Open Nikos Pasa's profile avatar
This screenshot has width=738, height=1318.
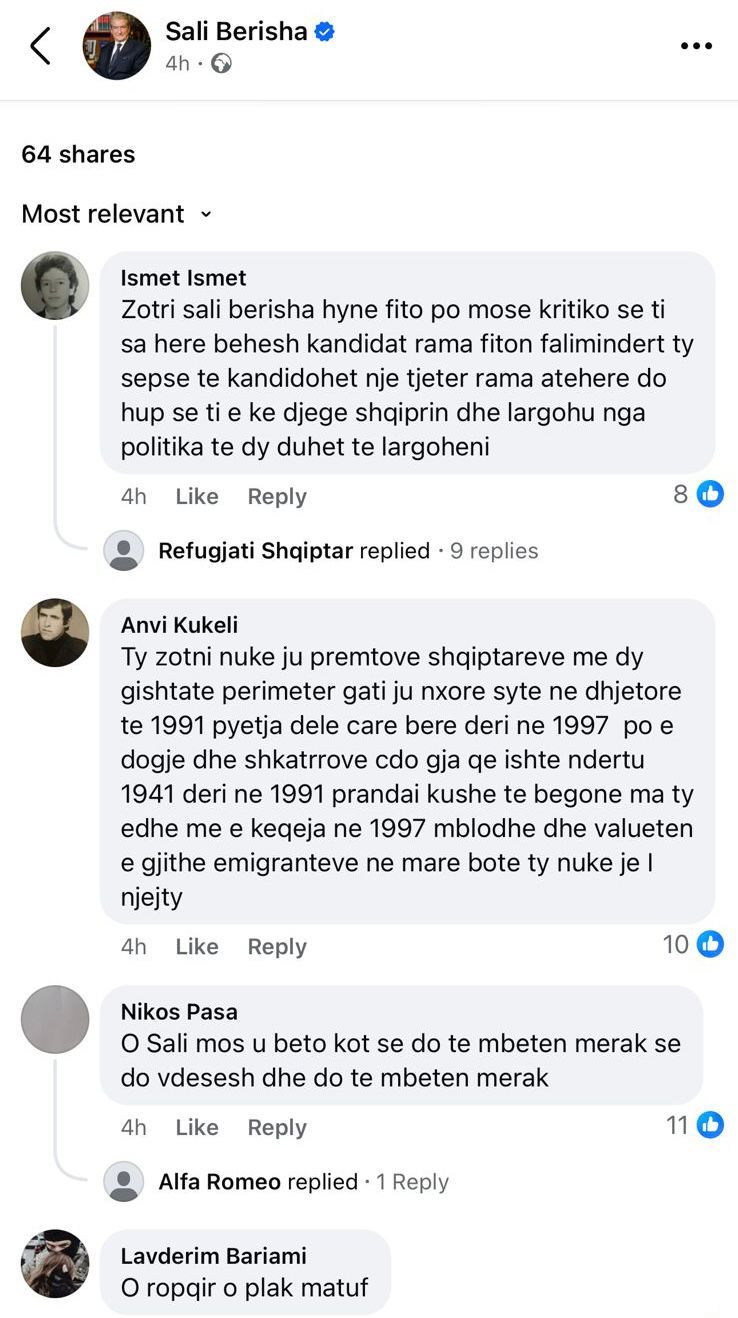[x=55, y=1021]
